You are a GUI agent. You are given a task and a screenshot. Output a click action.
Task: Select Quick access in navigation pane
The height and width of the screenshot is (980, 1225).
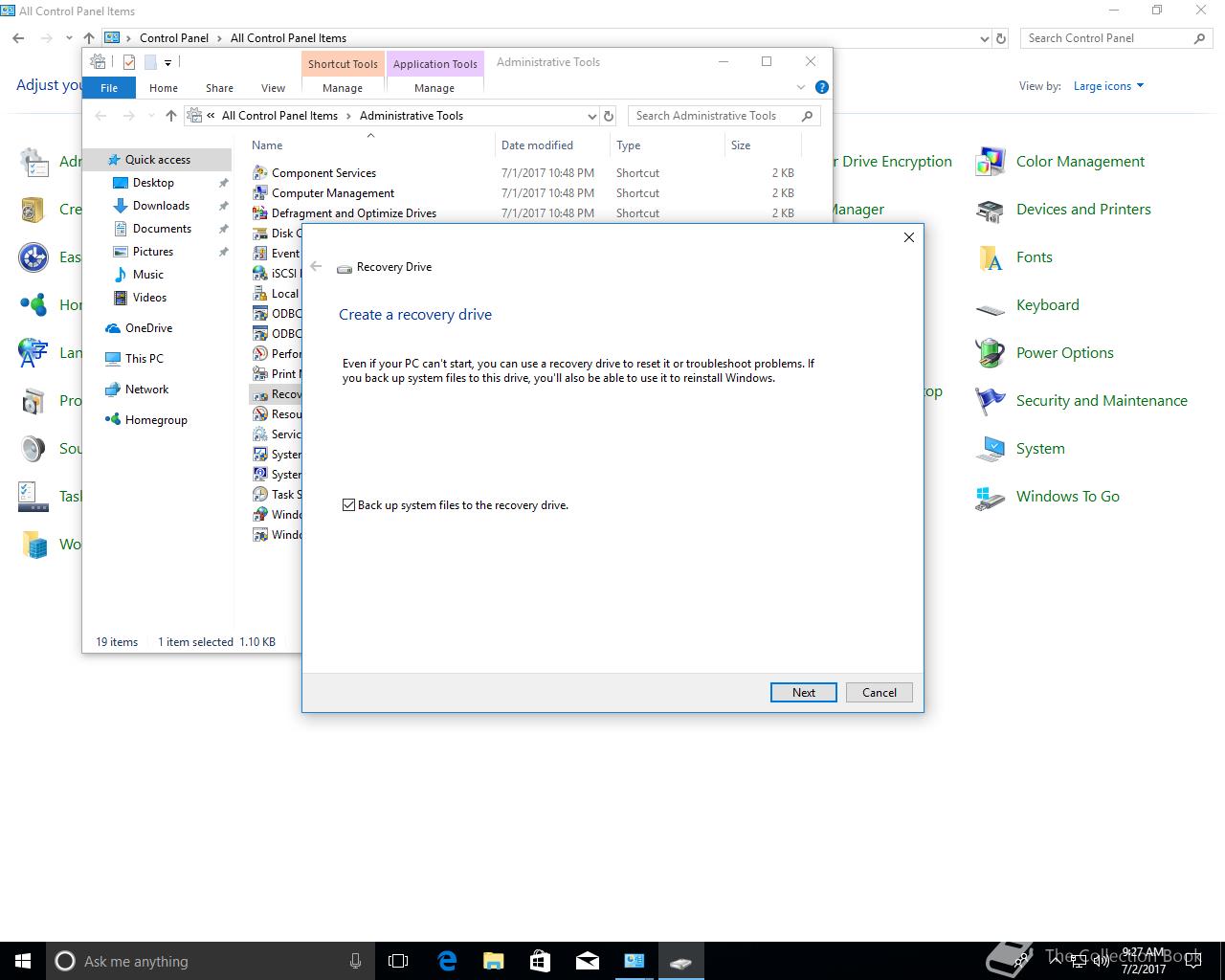pyautogui.click(x=158, y=160)
